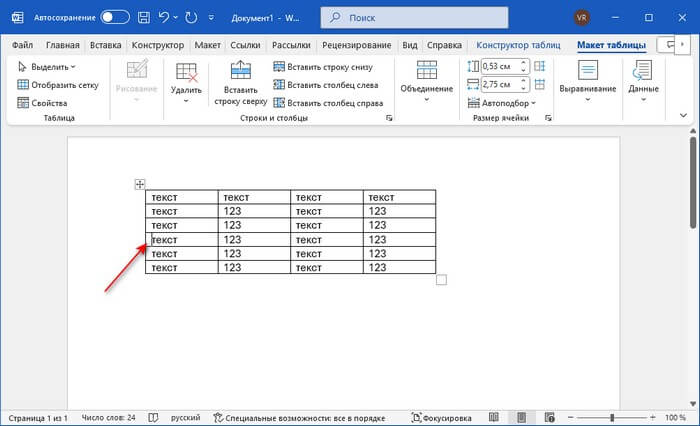Click Вставить строку снизу
Image resolution: width=700 pixels, height=426 pixels.
[323, 67]
